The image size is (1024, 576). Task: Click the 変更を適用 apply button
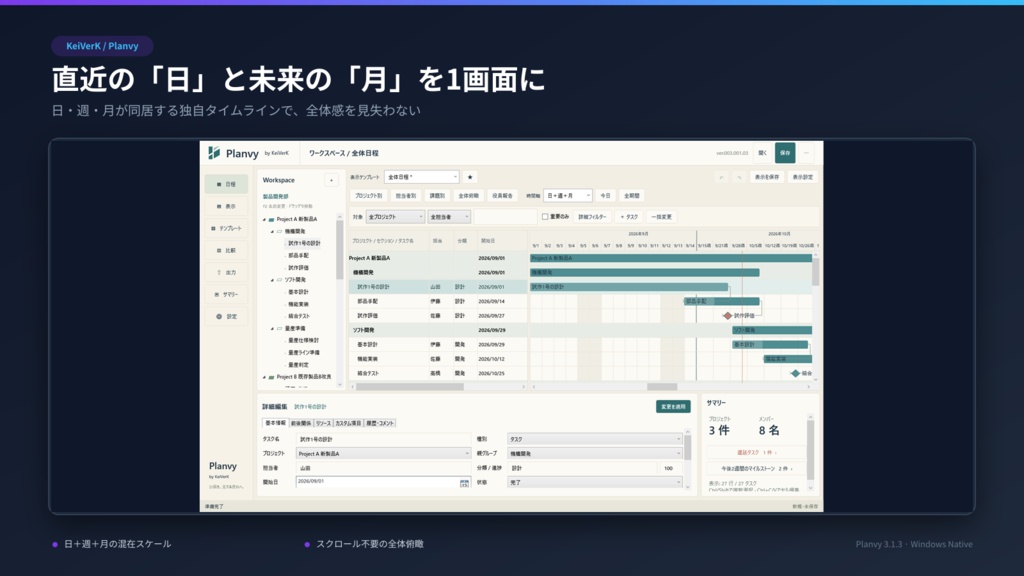673,407
